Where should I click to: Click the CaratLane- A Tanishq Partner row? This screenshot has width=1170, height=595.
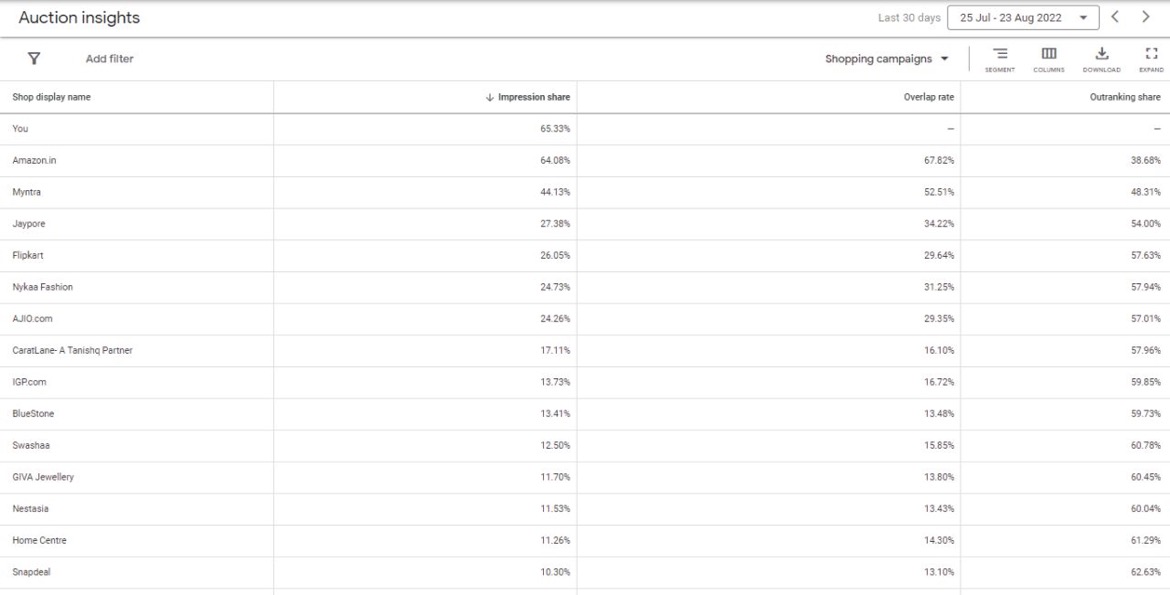point(585,350)
